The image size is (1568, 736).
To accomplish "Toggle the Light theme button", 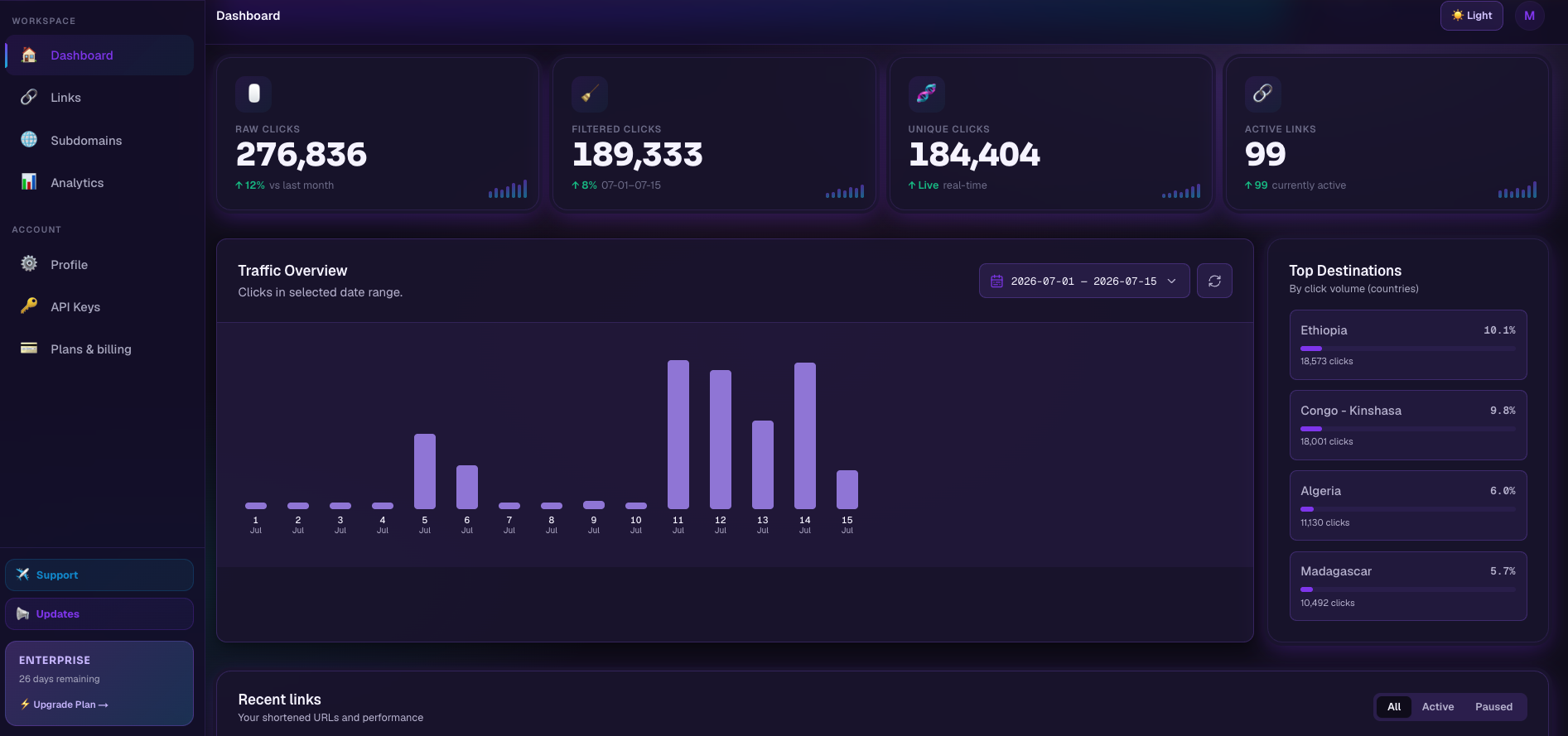I will [x=1472, y=16].
